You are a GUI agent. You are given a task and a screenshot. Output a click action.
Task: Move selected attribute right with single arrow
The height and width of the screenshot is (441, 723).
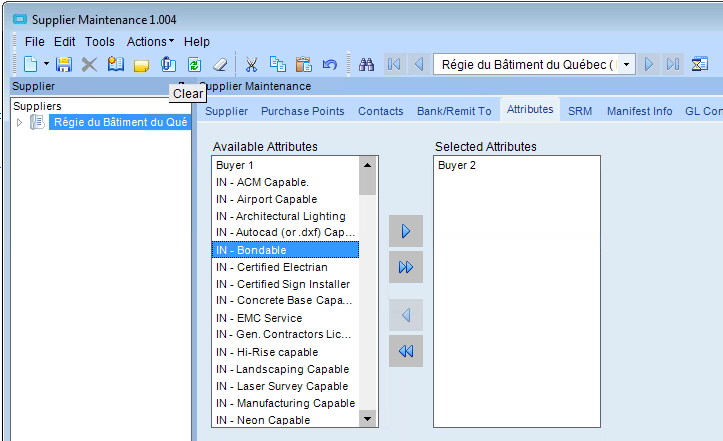406,231
